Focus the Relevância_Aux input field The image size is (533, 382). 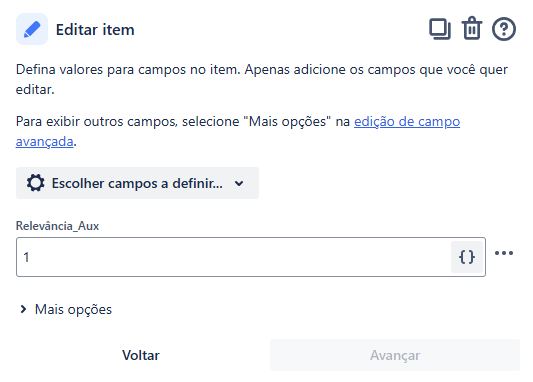click(234, 257)
